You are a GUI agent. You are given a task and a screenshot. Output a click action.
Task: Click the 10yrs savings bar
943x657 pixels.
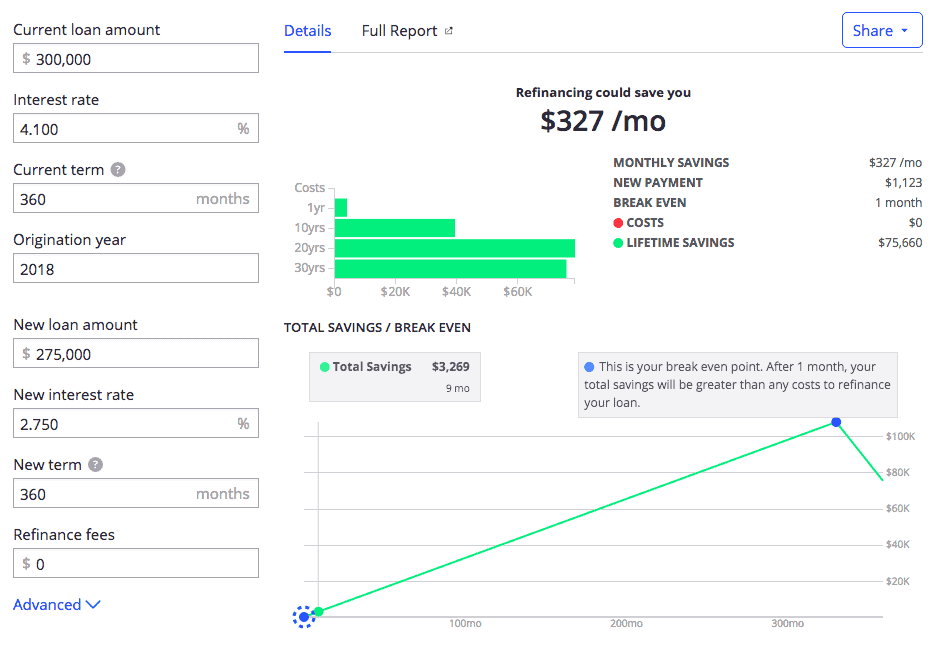point(394,228)
